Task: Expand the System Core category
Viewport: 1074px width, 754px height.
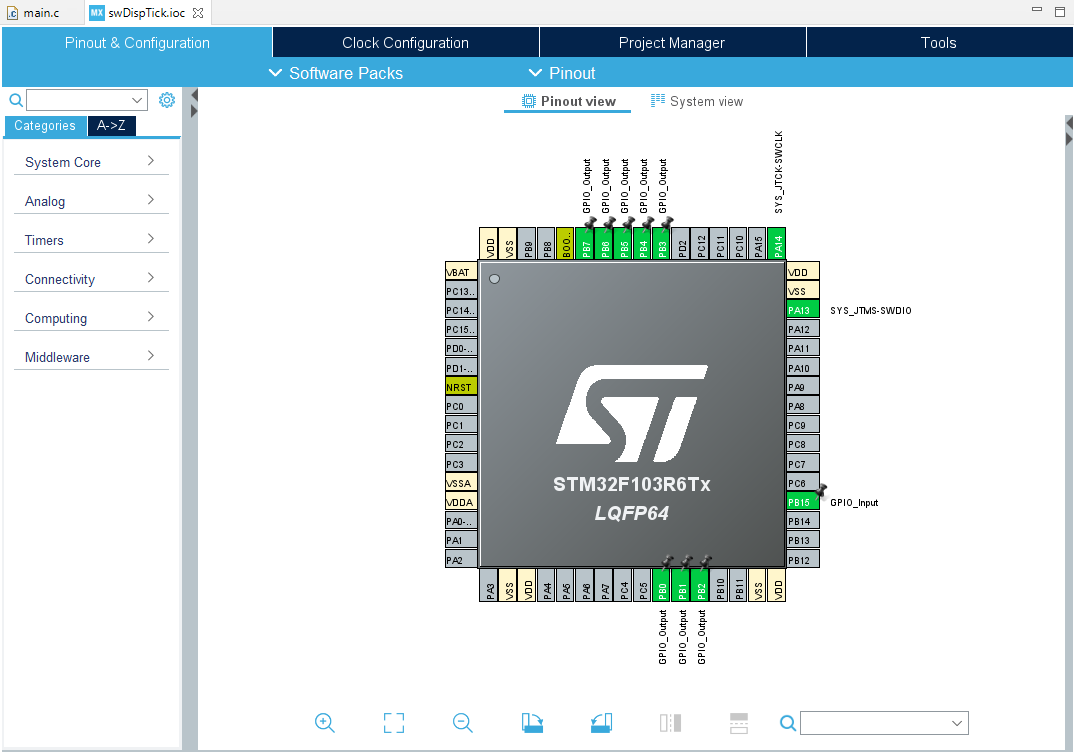Action: [91, 162]
